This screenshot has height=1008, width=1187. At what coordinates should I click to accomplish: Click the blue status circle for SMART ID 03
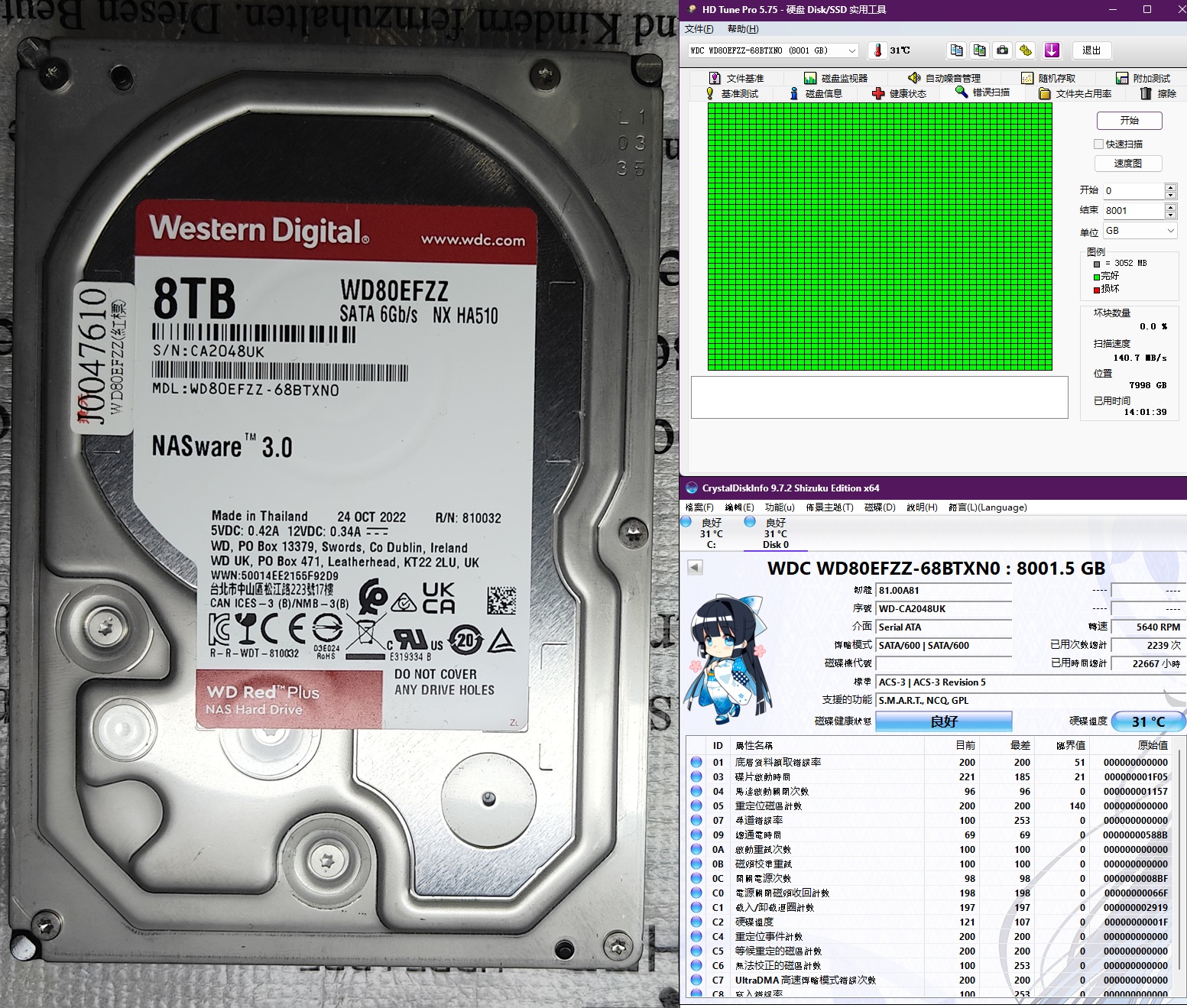tap(696, 776)
